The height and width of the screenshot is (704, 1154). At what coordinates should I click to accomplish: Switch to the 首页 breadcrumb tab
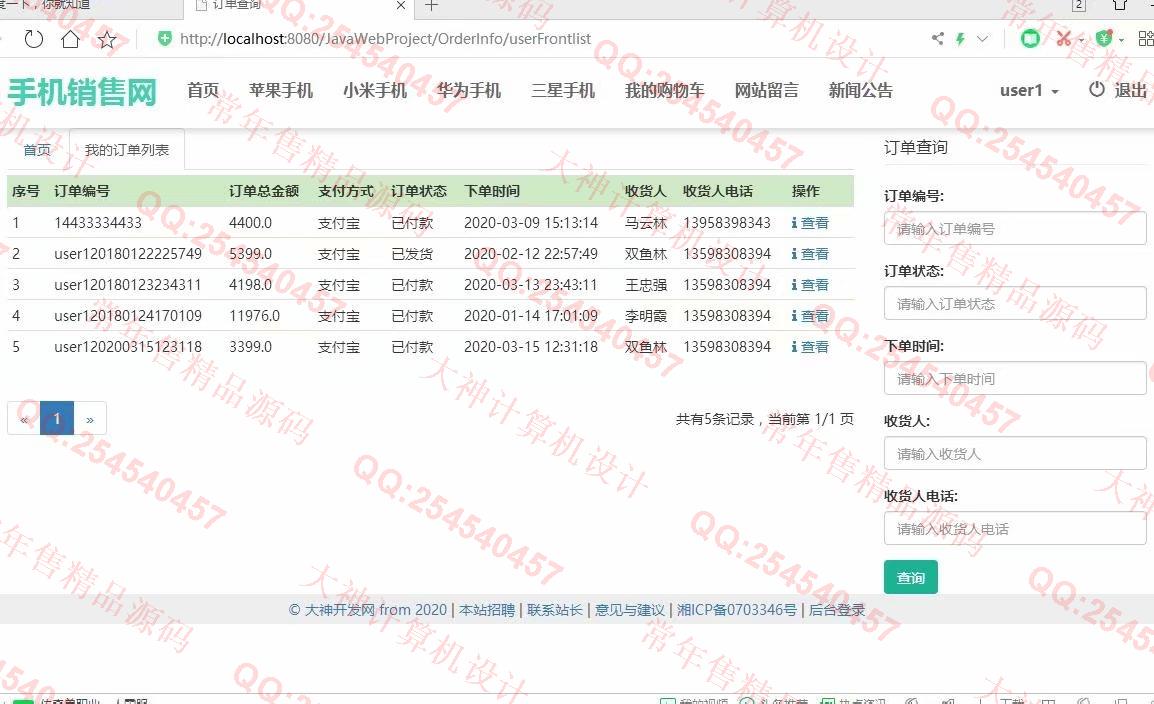point(37,150)
